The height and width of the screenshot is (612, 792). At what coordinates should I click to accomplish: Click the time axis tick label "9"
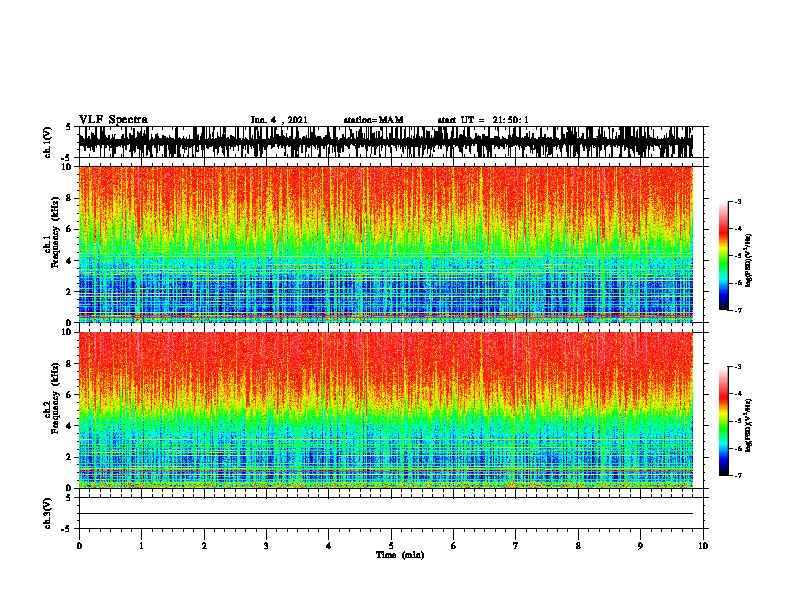coord(640,546)
